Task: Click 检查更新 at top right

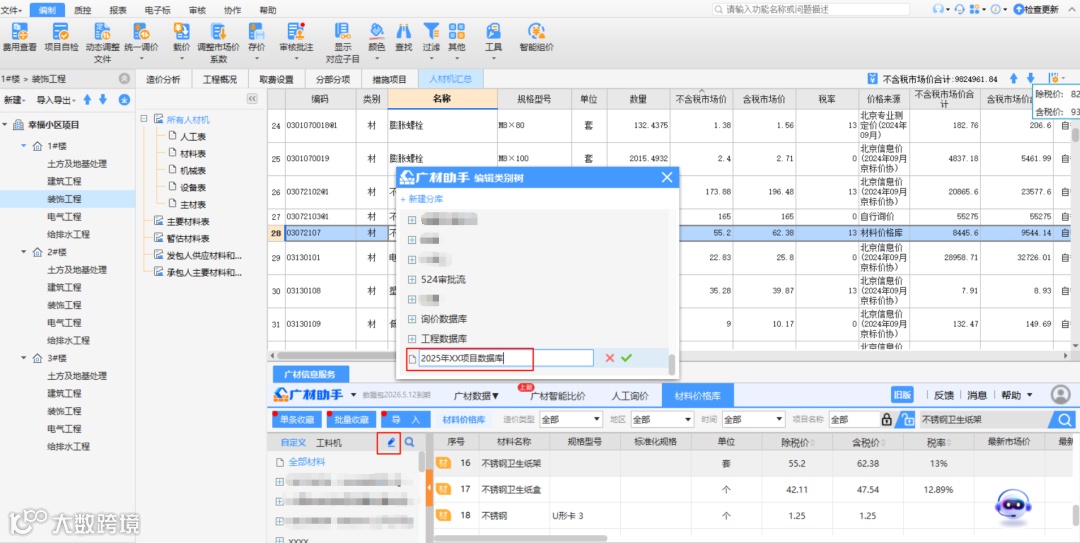Action: [x=1037, y=10]
